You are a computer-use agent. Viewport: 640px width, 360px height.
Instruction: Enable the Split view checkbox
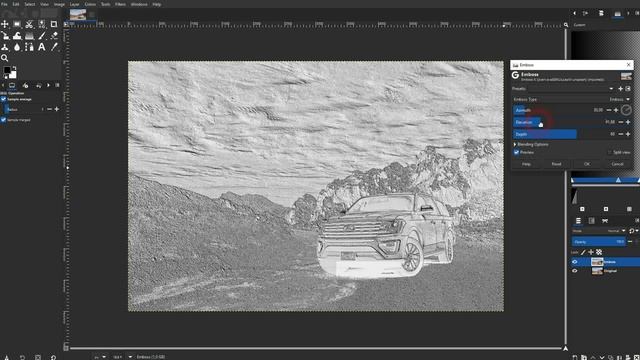coord(609,152)
